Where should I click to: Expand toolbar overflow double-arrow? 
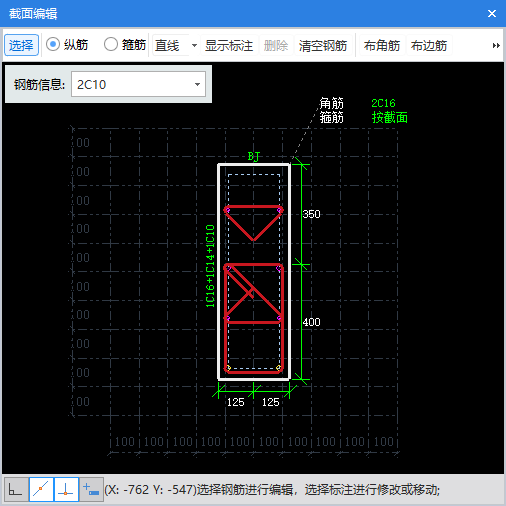point(496,45)
